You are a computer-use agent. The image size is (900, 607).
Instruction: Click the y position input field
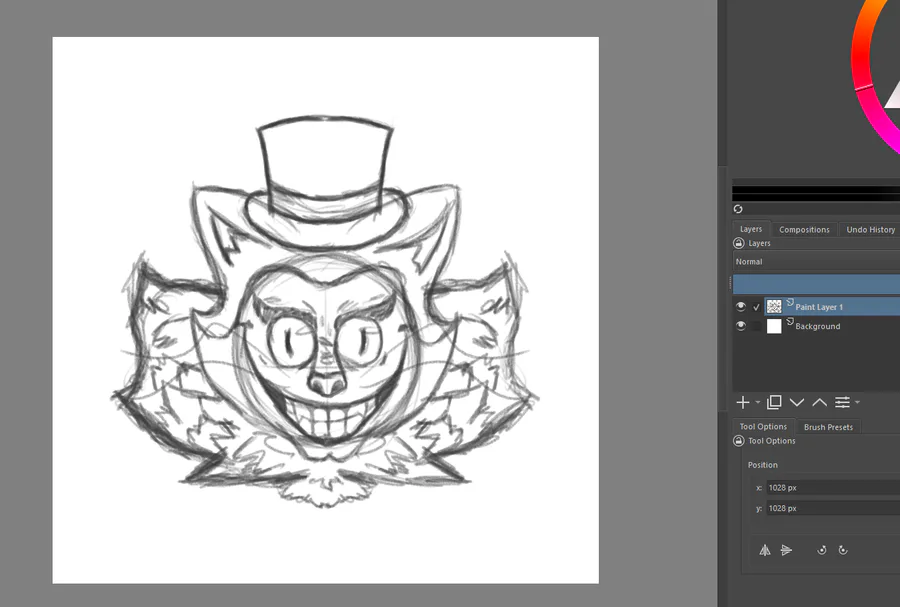pyautogui.click(x=833, y=508)
